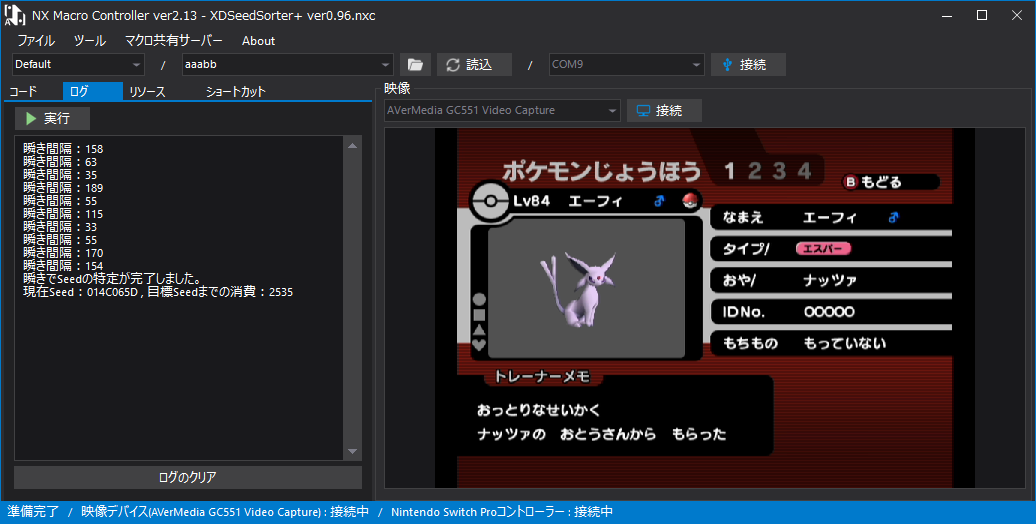This screenshot has width=1036, height=524.
Task: Close the NX Macro Controller window
Action: pyautogui.click(x=1017, y=15)
